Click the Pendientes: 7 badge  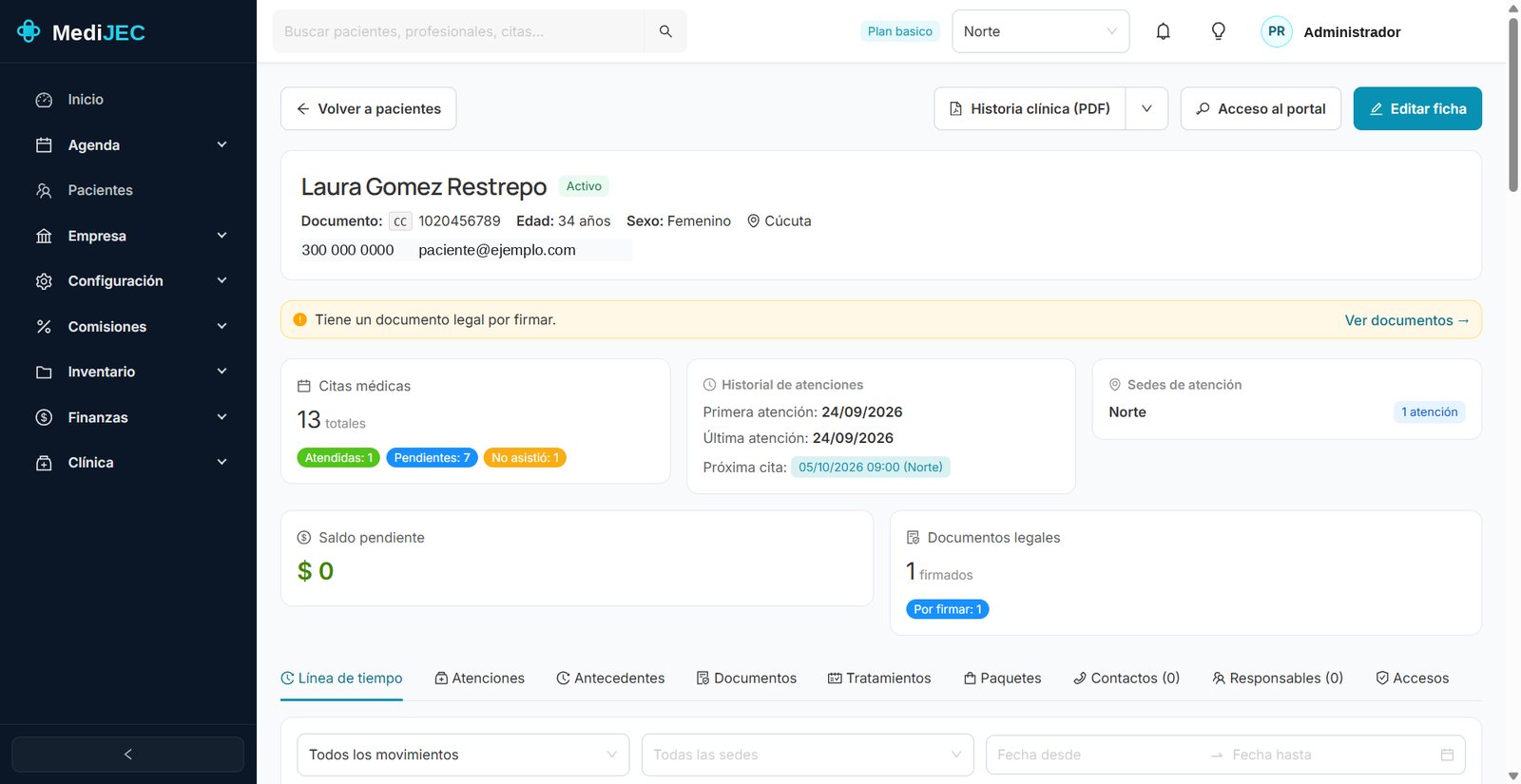(x=432, y=458)
